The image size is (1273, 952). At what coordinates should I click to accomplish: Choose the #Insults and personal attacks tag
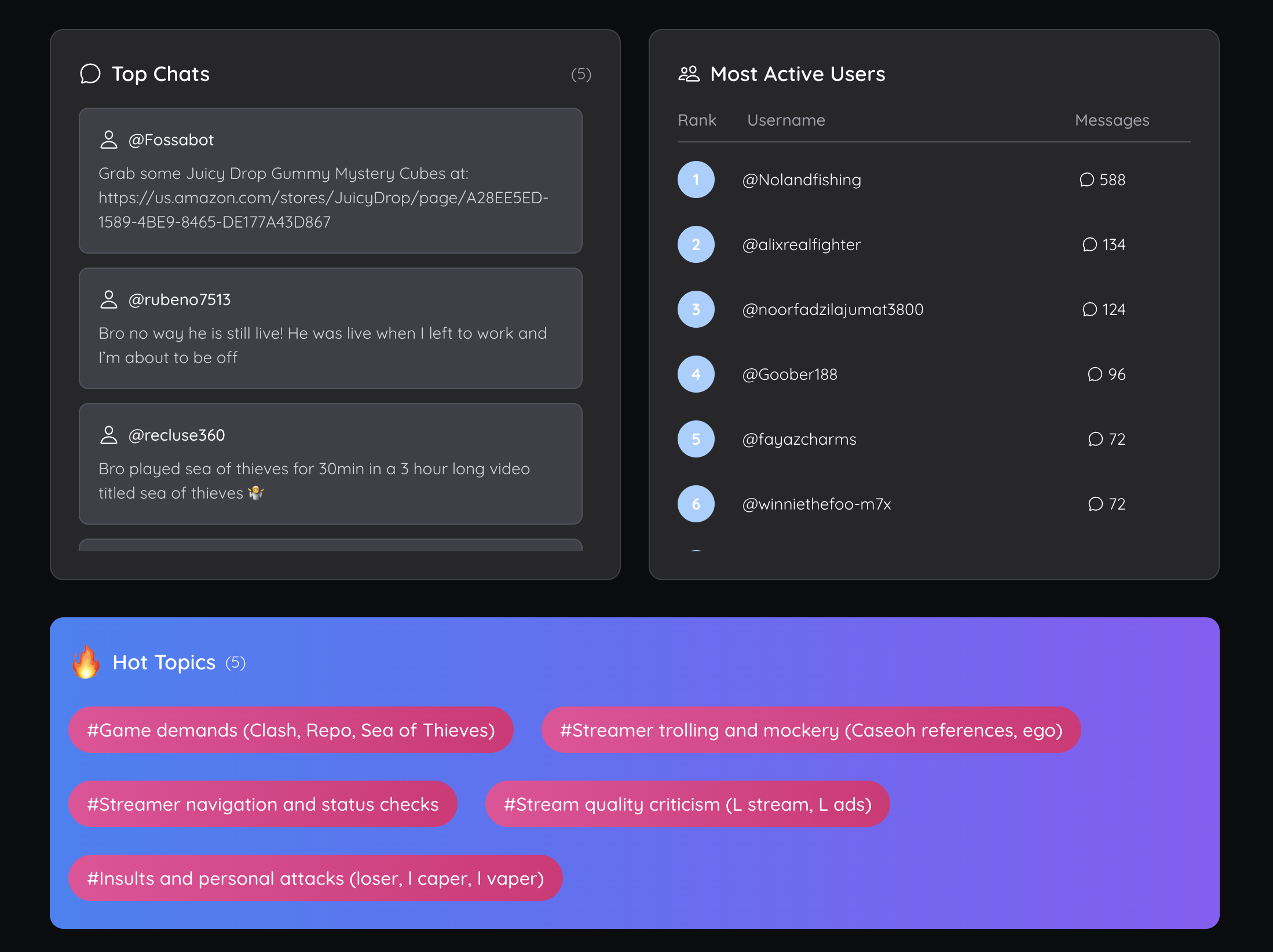(x=315, y=878)
